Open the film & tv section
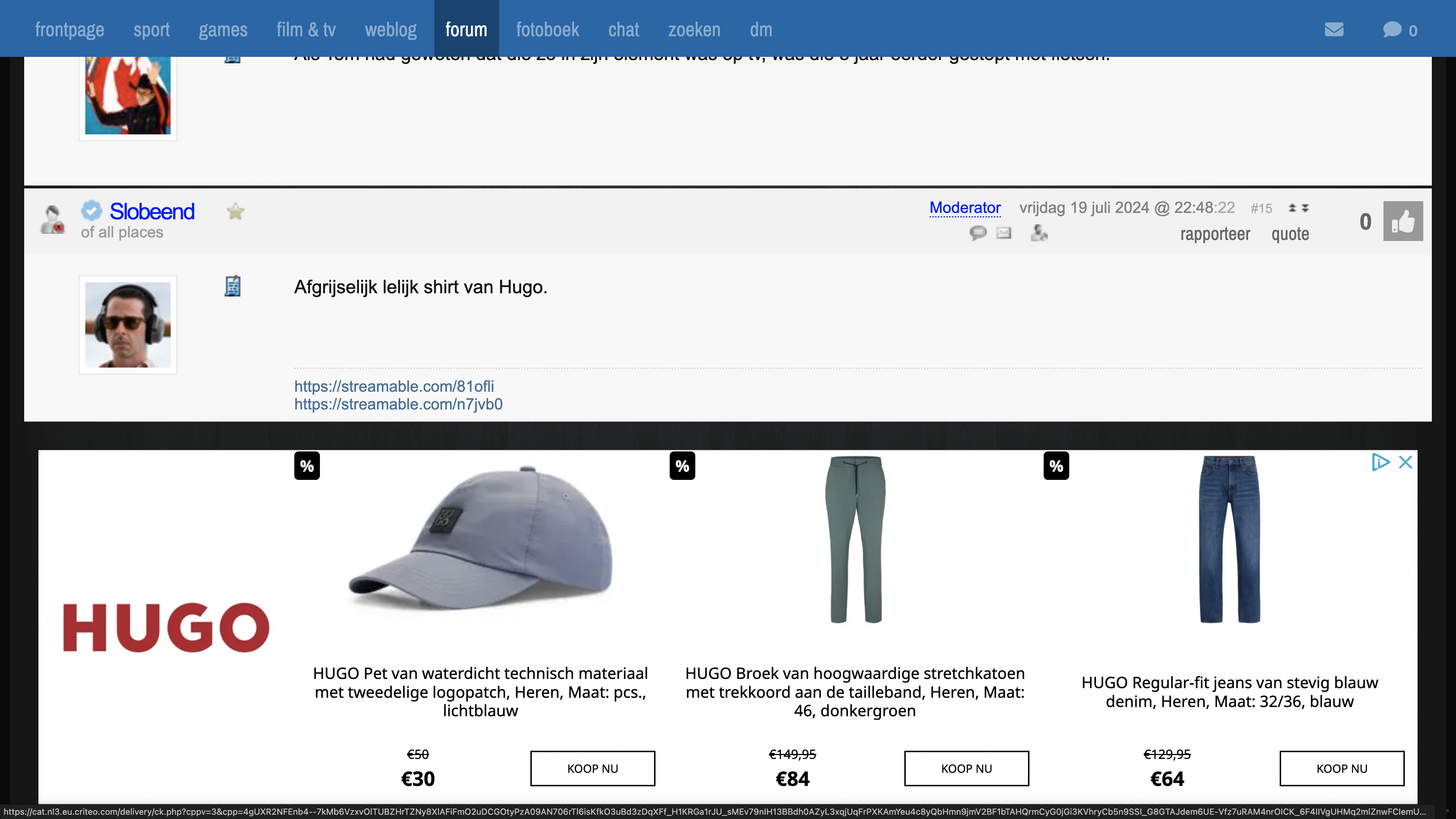 pos(306,30)
